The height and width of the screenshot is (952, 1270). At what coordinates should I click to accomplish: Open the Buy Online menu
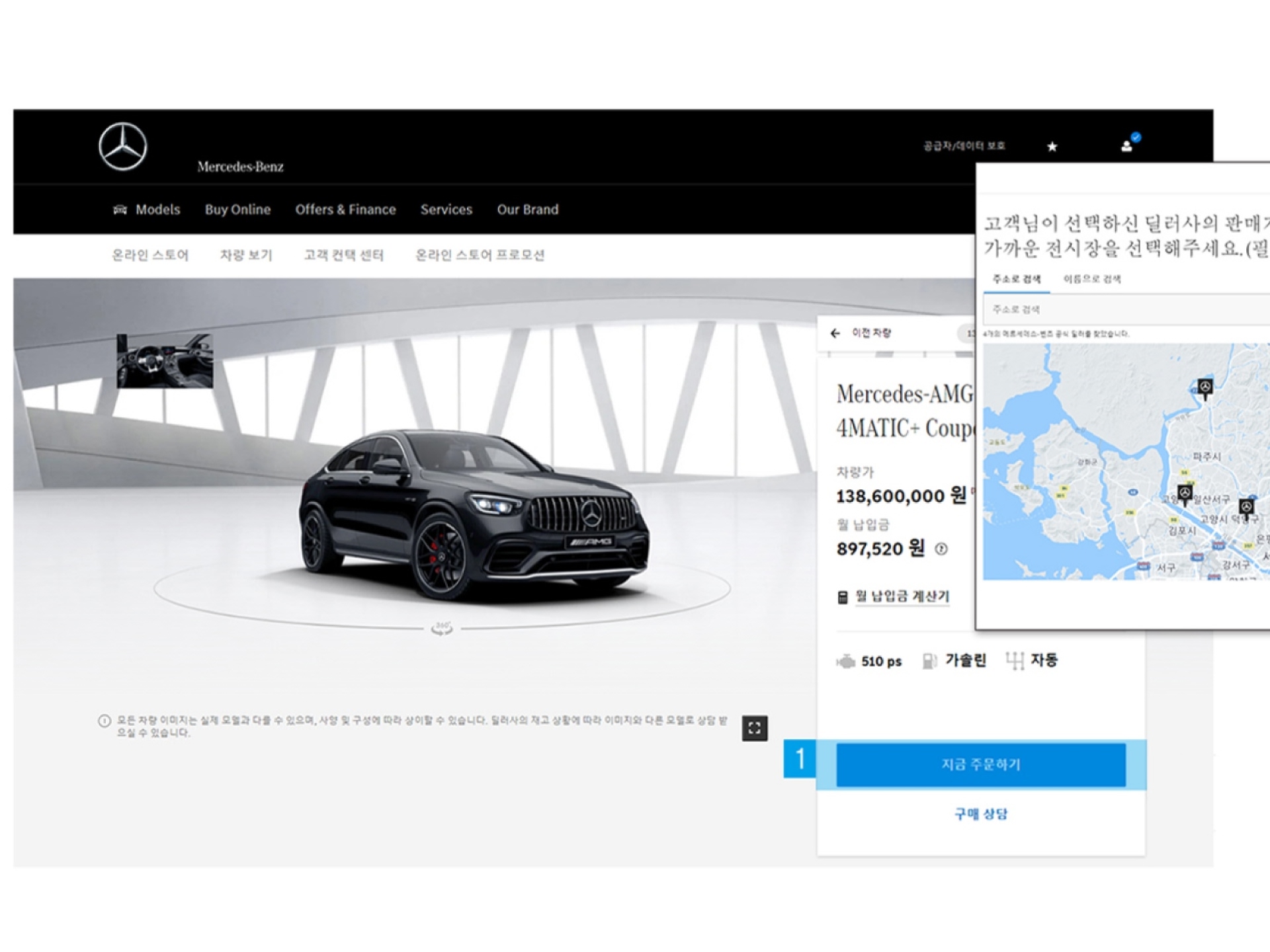pos(237,210)
